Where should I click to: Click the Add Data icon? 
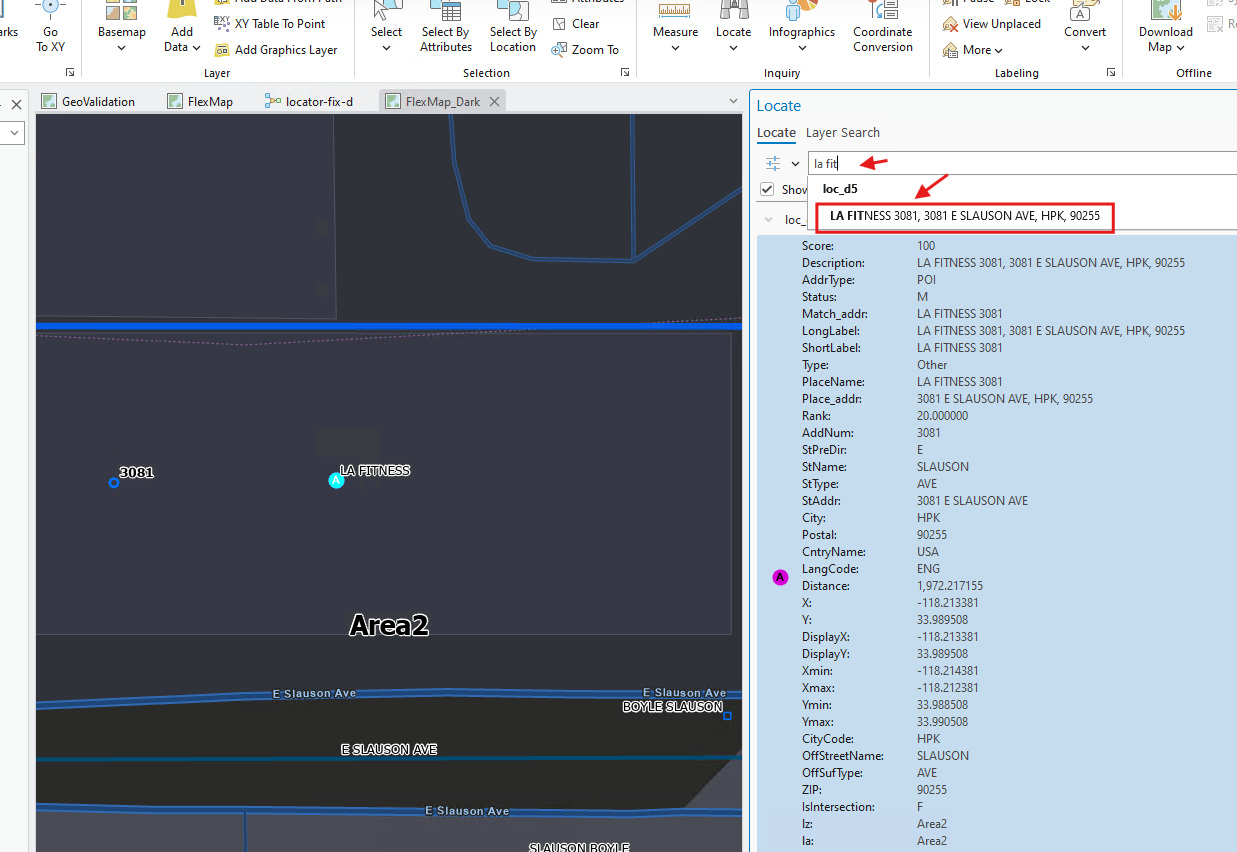point(181,10)
